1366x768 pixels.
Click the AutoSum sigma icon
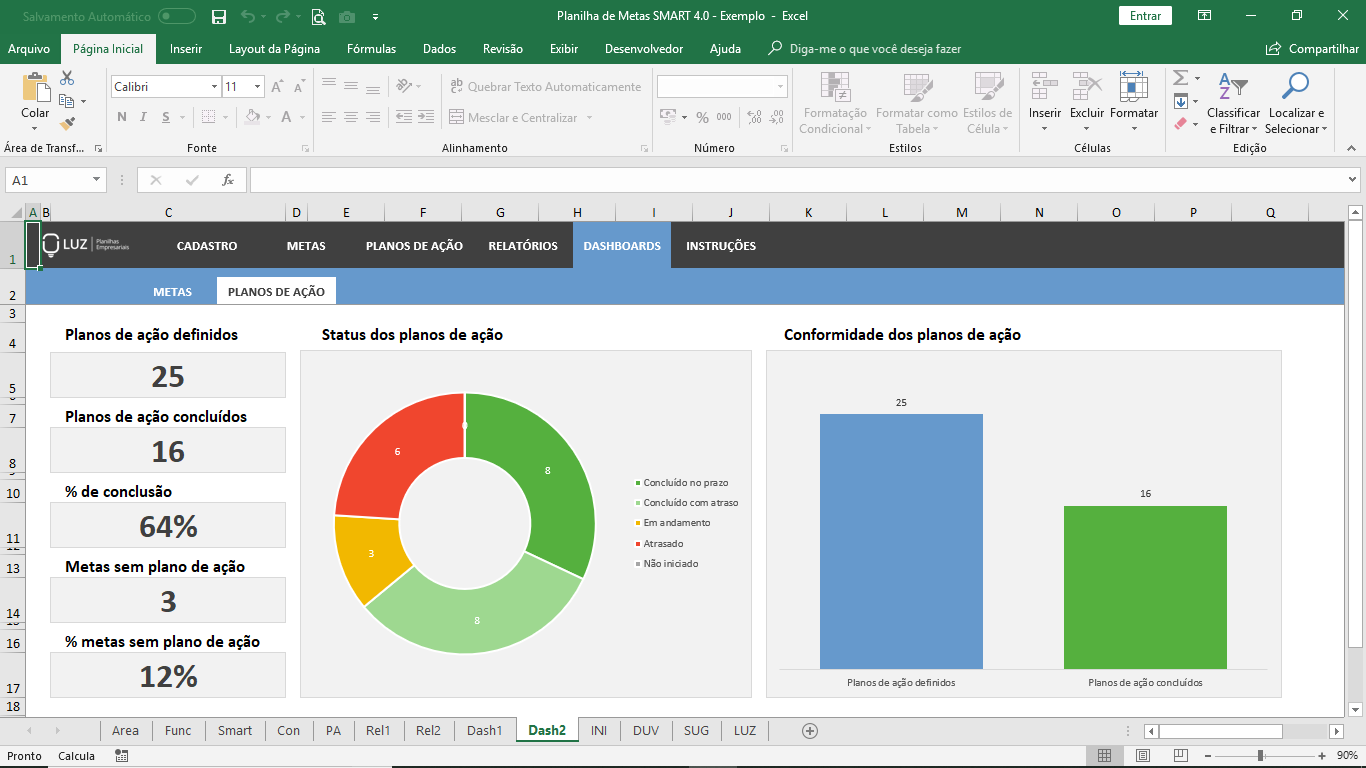tap(1180, 78)
